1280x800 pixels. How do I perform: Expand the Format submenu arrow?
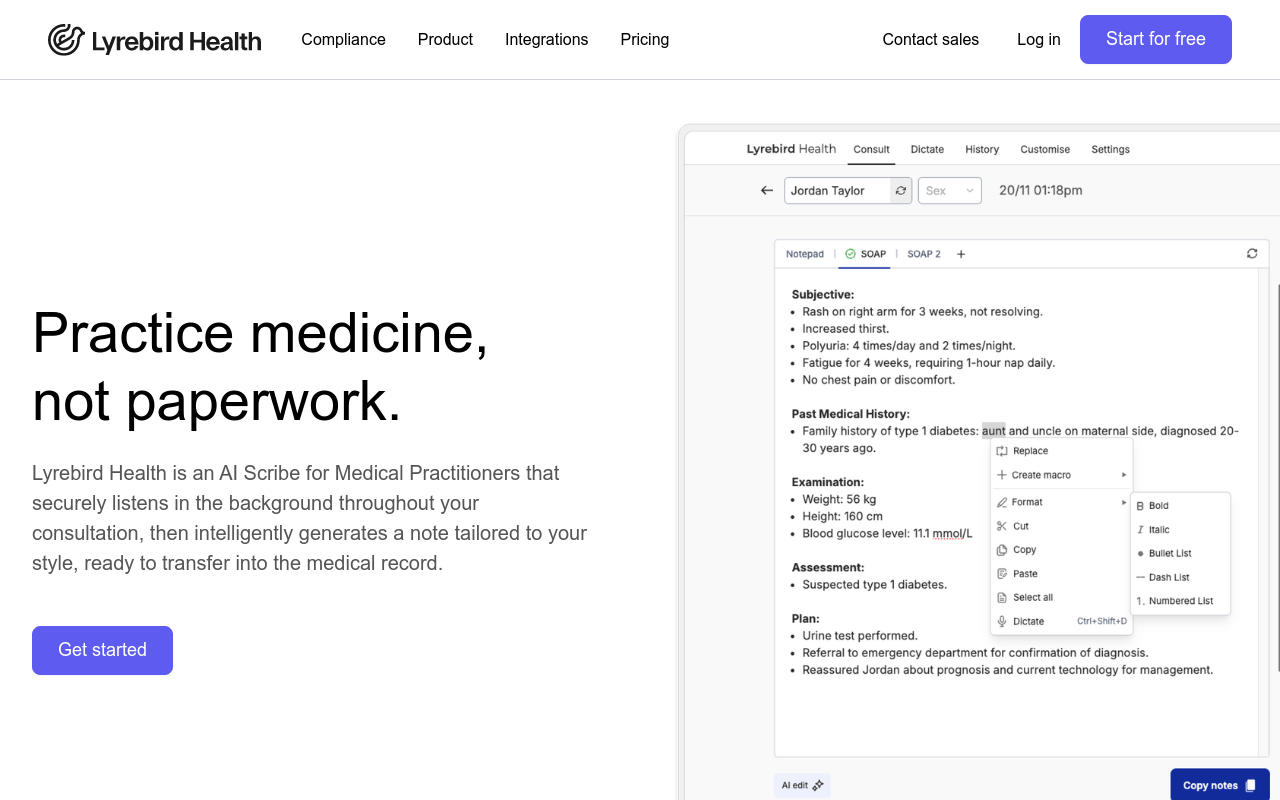(1124, 502)
